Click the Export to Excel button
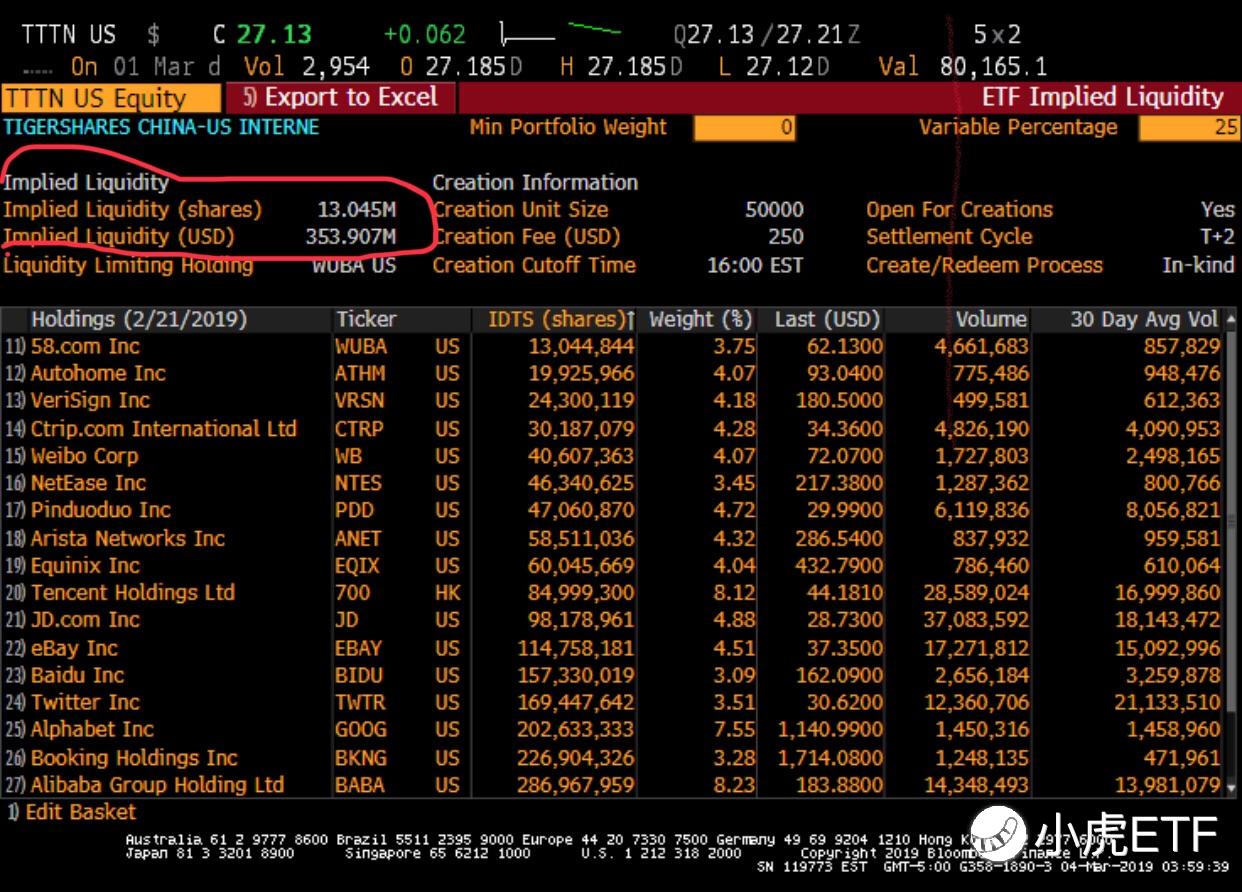The height and width of the screenshot is (892, 1242). tap(341, 97)
